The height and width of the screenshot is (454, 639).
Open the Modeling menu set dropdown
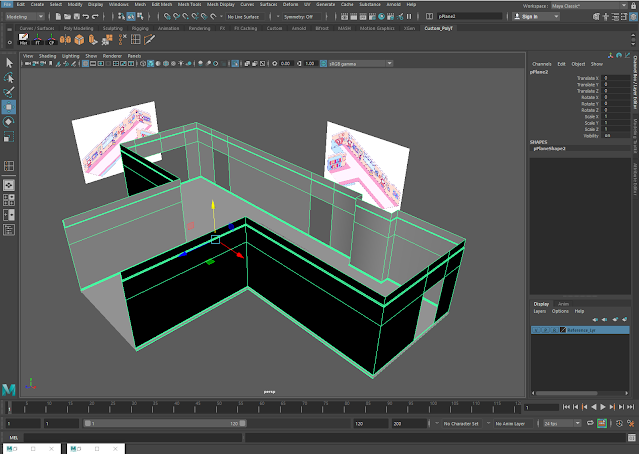pos(25,17)
